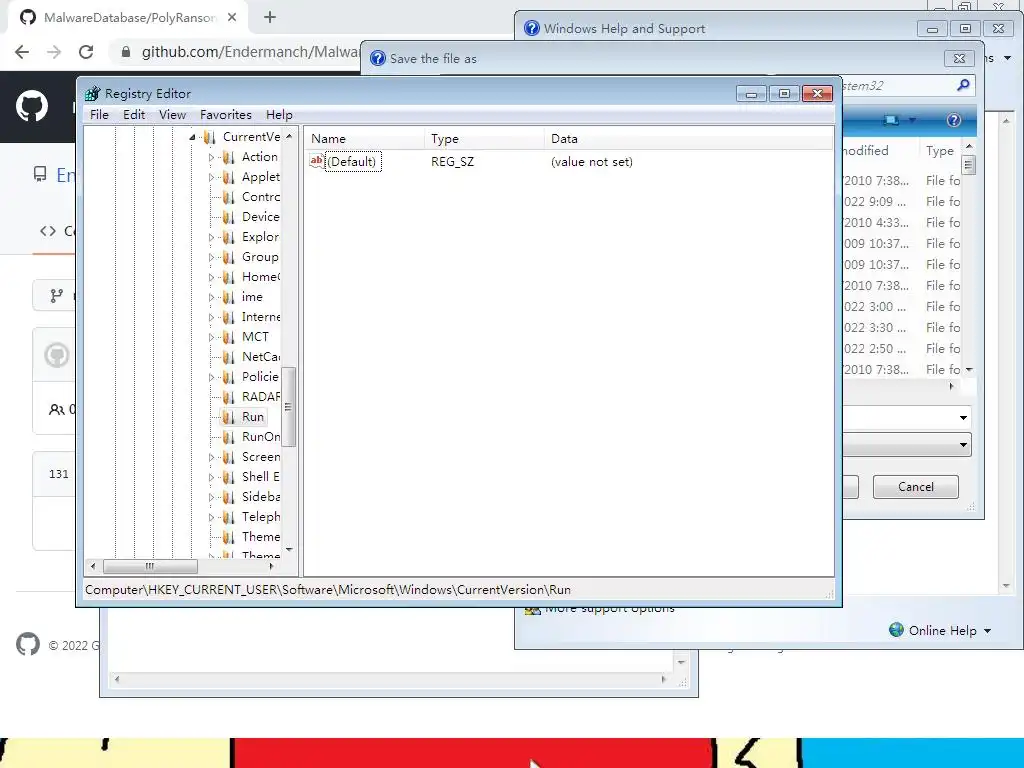1024x768 pixels.
Task: Collapse the CurrentVersion registry key
Action: point(193,137)
